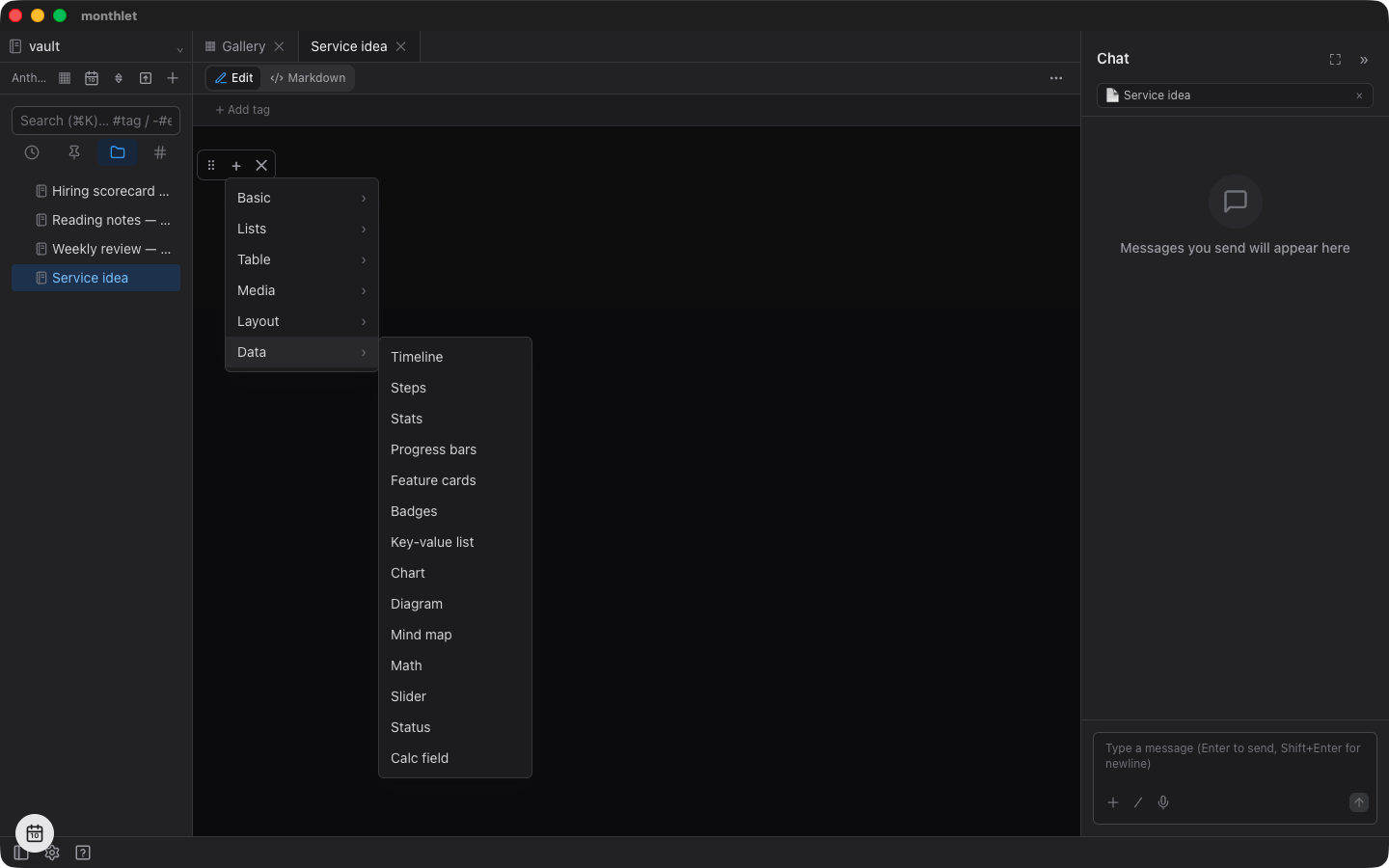Click the slash command icon in chat input
This screenshot has height=868, width=1389.
1138,802
